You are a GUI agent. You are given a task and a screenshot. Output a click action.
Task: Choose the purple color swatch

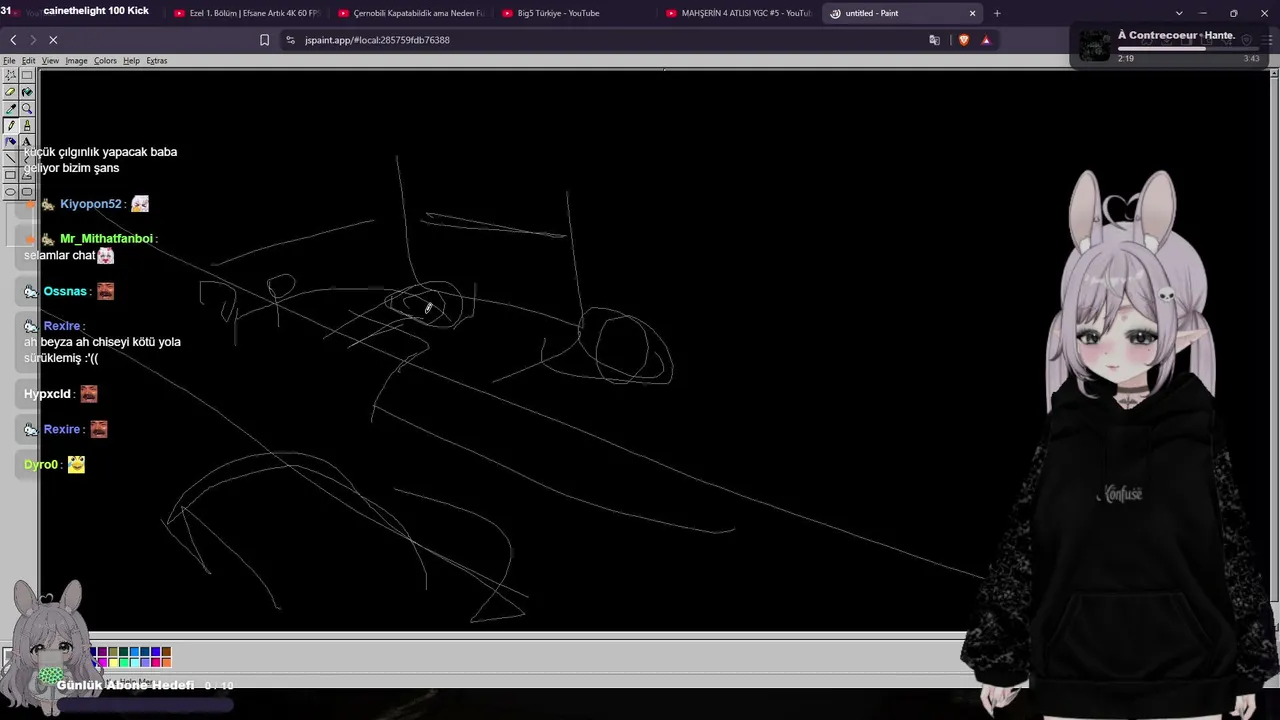(x=102, y=652)
